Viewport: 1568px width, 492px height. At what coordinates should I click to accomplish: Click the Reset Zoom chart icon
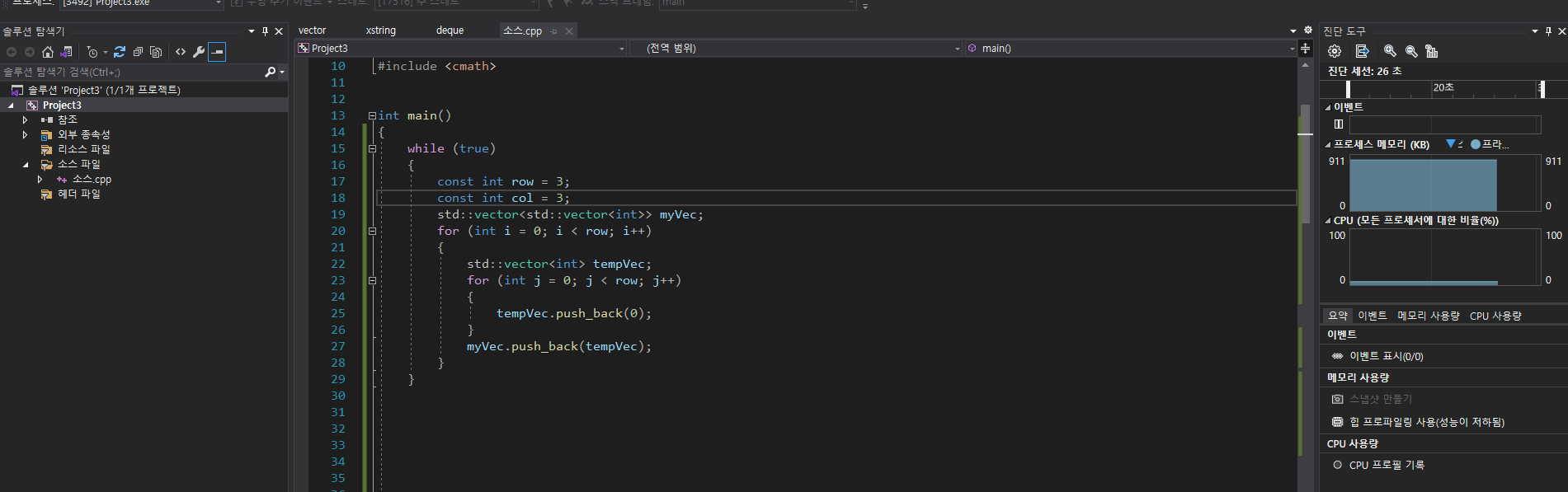pyautogui.click(x=1432, y=51)
